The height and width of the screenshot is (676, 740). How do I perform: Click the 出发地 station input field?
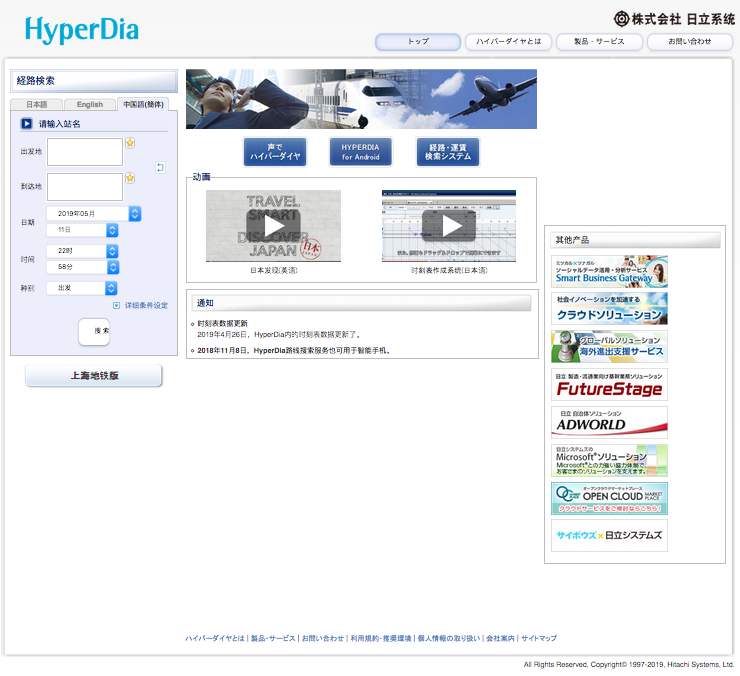coord(85,152)
